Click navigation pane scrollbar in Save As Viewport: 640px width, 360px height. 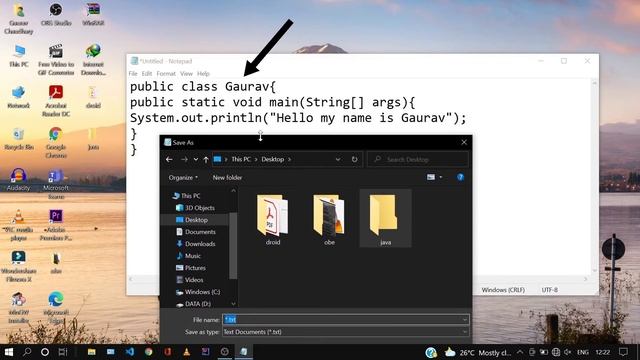tap(233, 247)
